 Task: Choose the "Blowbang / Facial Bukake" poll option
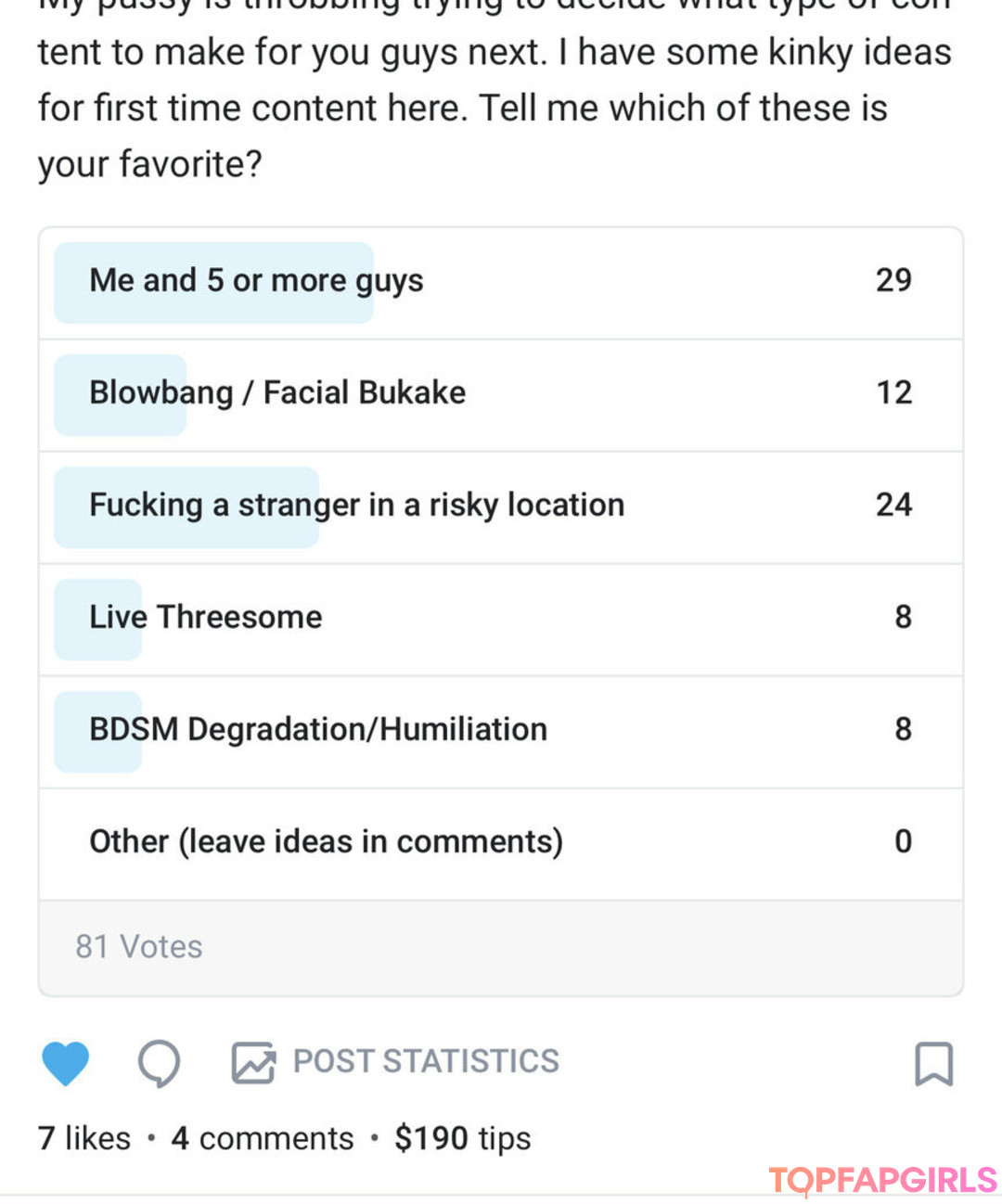[501, 395]
